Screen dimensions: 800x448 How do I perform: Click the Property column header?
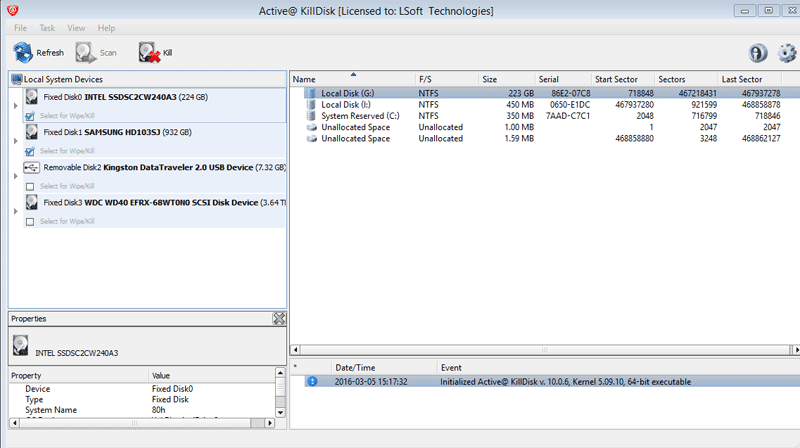(x=79, y=376)
